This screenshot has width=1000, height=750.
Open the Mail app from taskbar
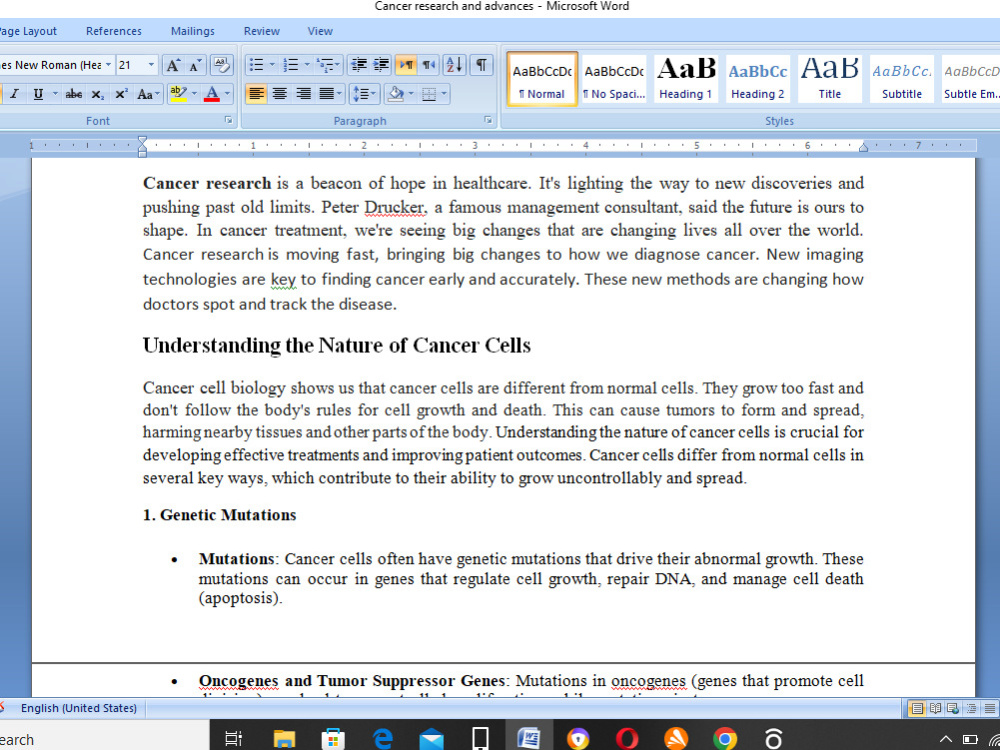tap(431, 739)
